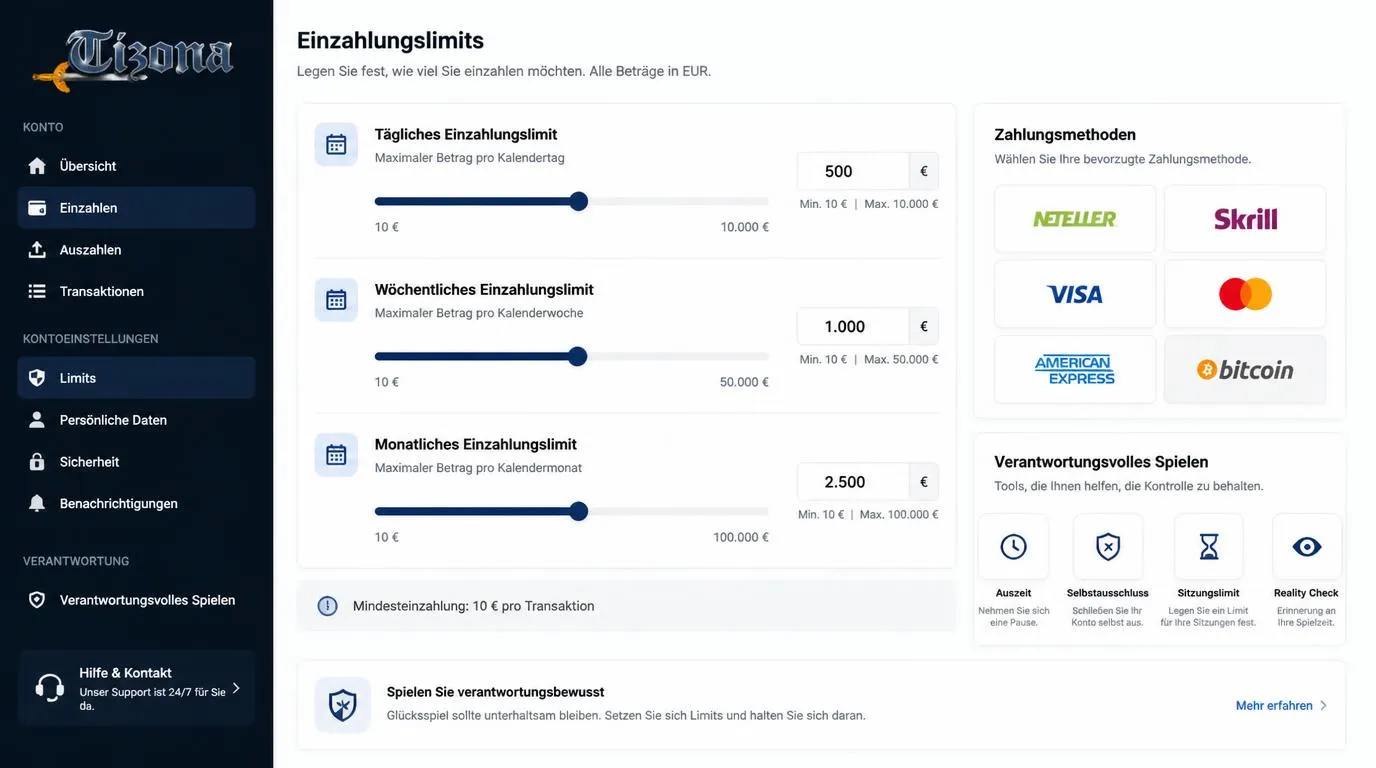1376x768 pixels.
Task: Click the monthly limit slider handle
Action: click(x=578, y=511)
